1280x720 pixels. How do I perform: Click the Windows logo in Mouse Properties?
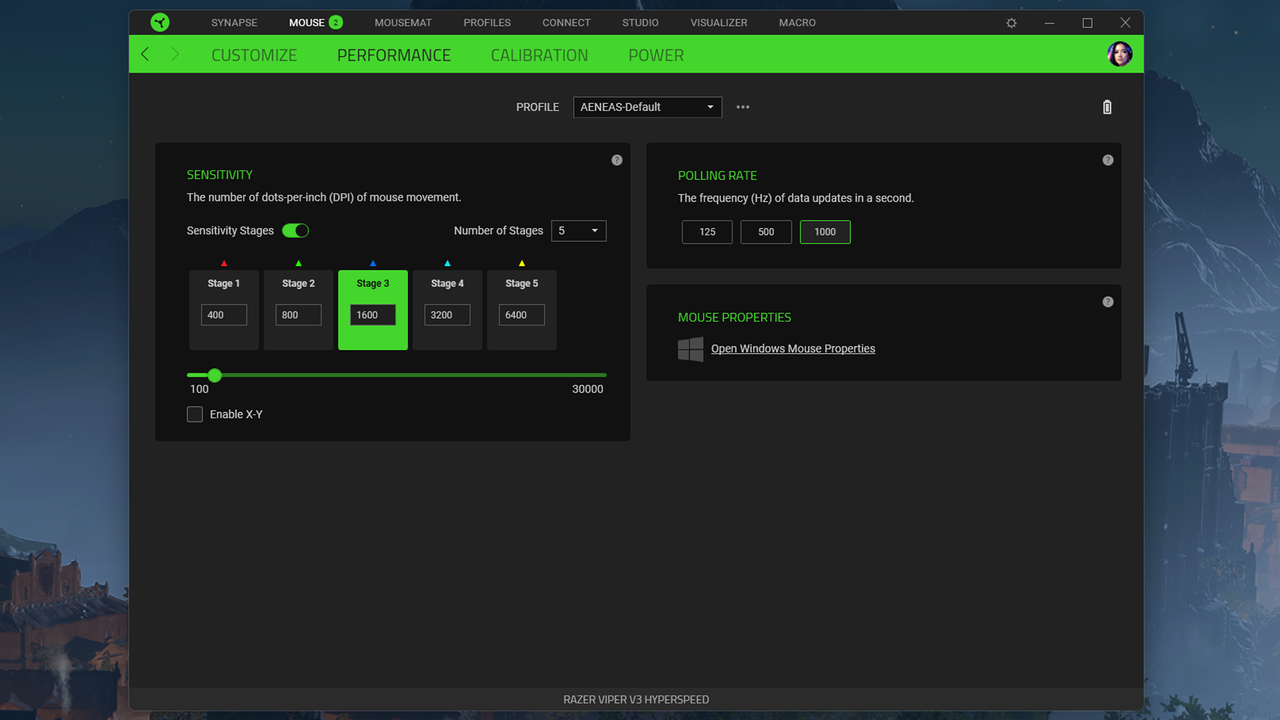pos(691,349)
